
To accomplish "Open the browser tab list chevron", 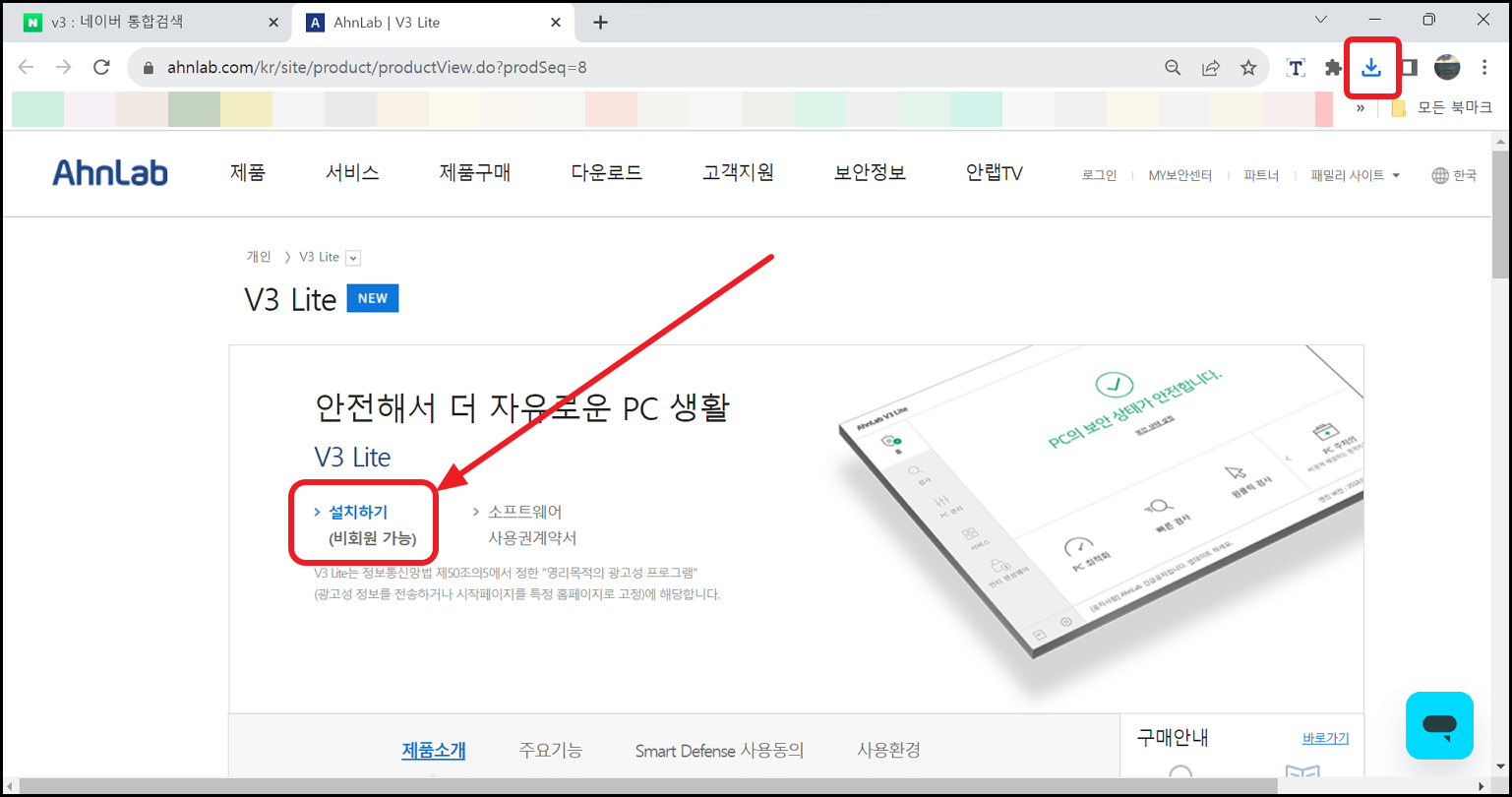I will pos(1320,21).
